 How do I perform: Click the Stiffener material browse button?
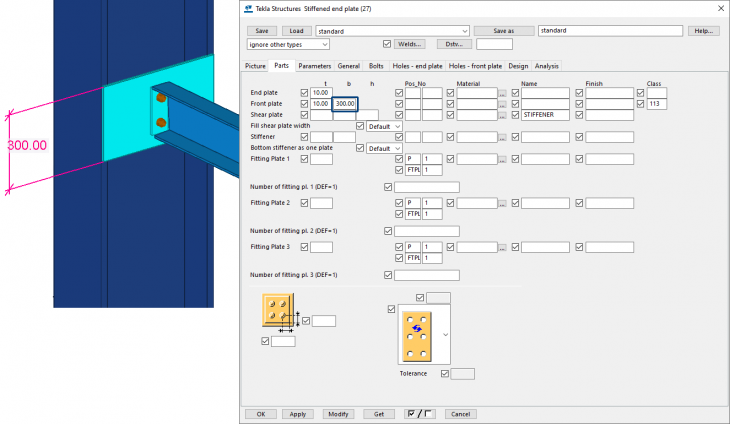pyautogui.click(x=502, y=137)
